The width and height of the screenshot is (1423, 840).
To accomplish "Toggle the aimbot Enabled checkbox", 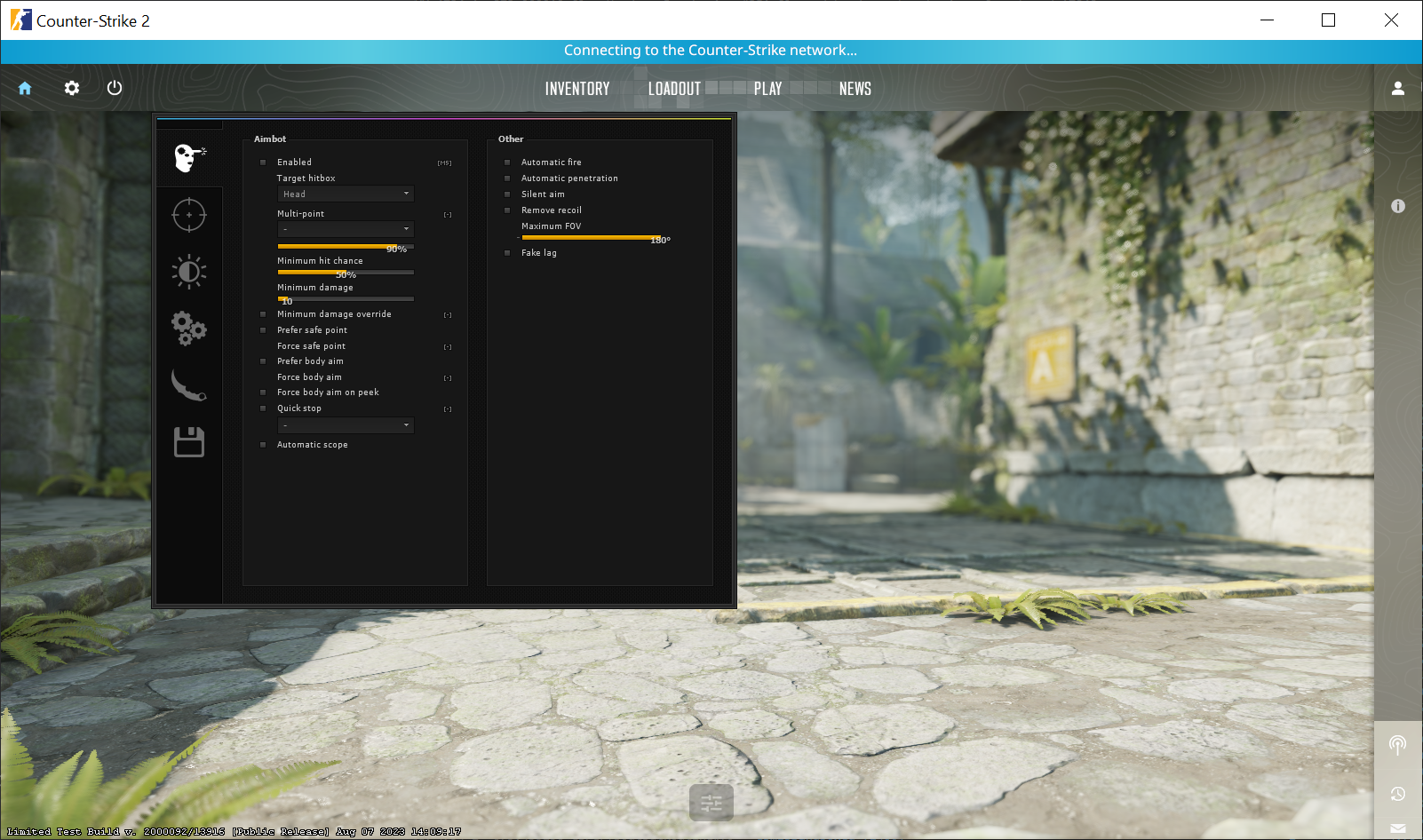I will tap(263, 162).
